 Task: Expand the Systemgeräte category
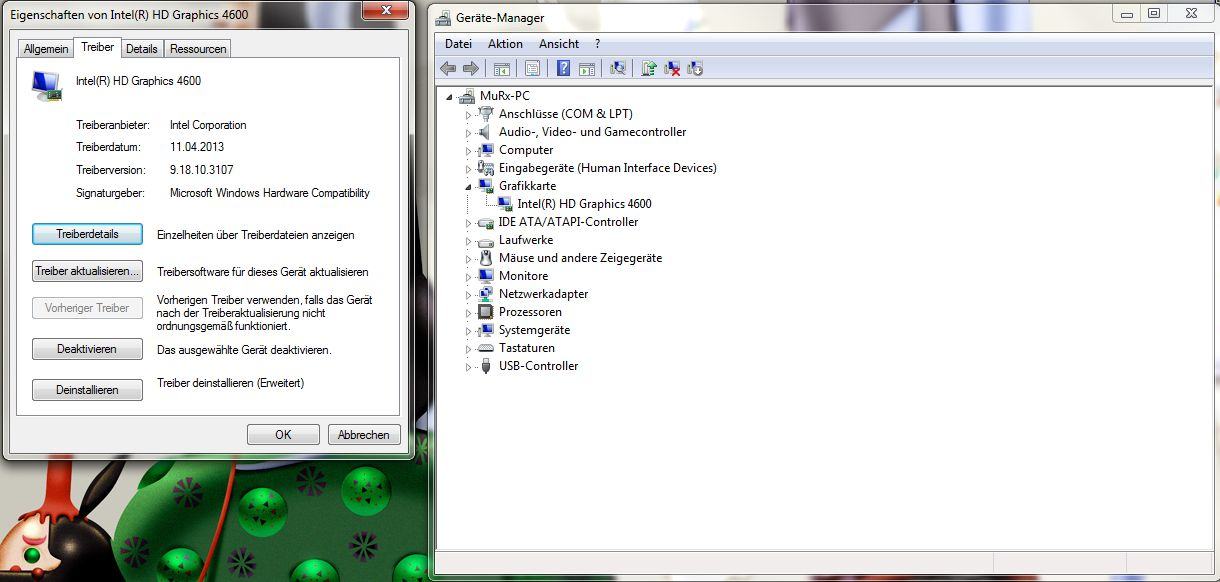468,331
